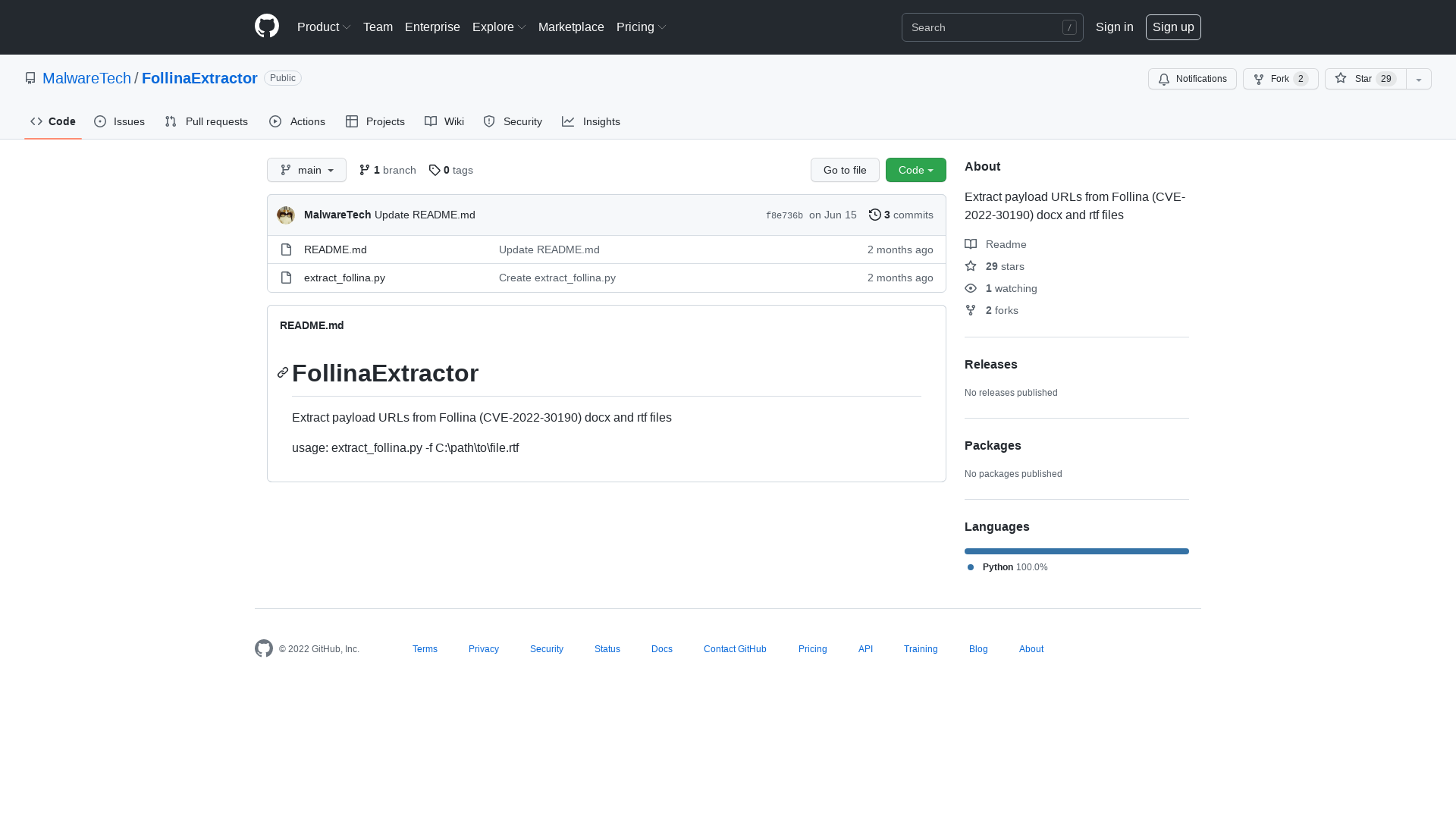Screen dimensions: 1456x819
Task: Click the tag icon next to 0 tags
Action: (435, 170)
